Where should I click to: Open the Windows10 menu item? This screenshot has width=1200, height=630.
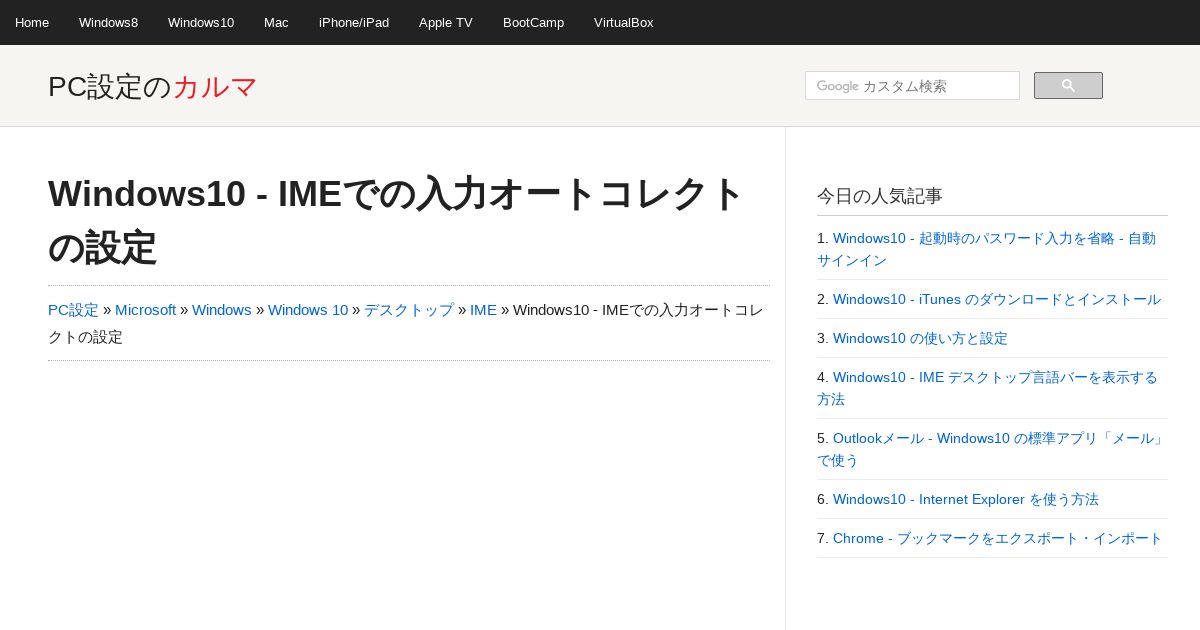point(201,22)
